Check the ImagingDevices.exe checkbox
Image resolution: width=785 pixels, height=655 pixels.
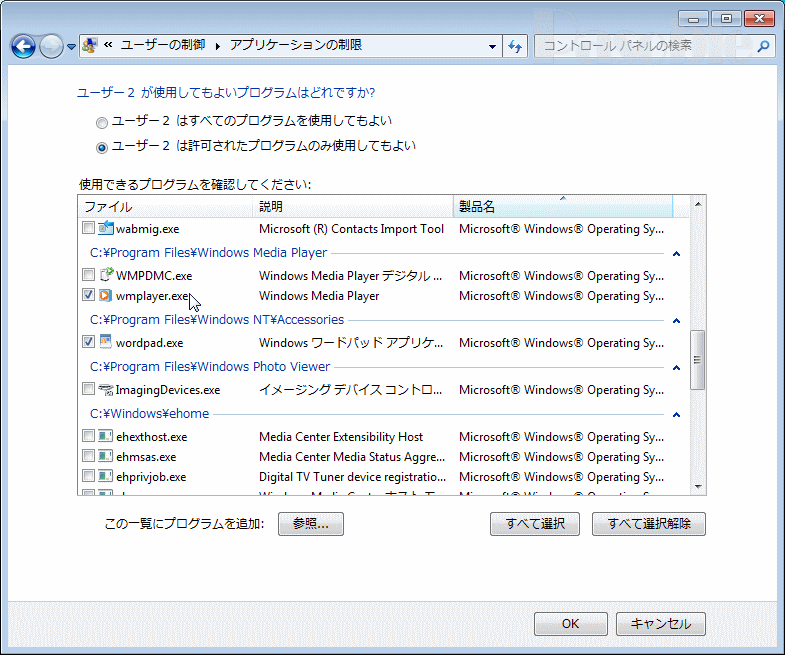point(88,389)
